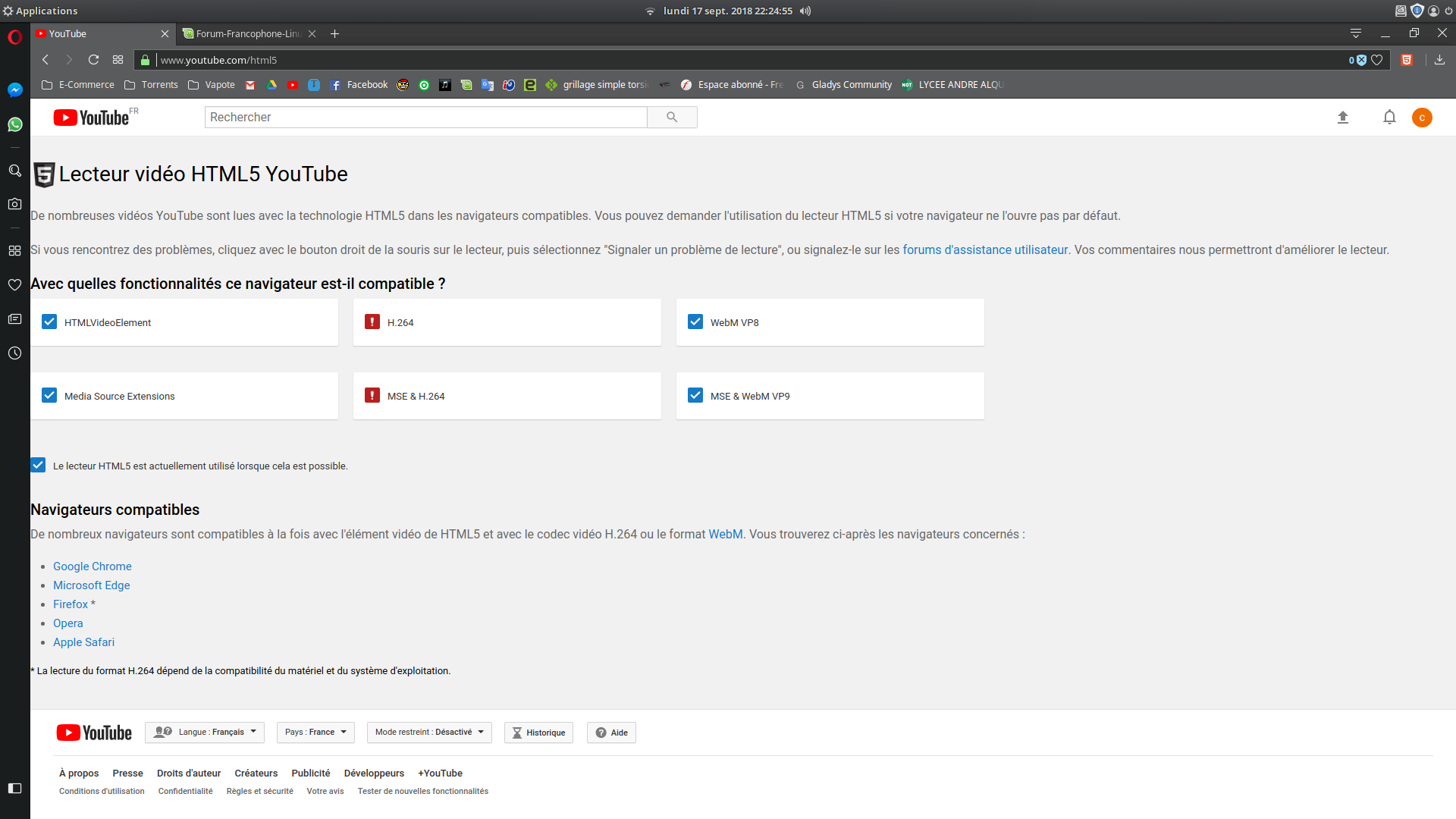This screenshot has width=1456, height=819.
Task: Click the Opera snapshot camera icon
Action: [x=14, y=204]
